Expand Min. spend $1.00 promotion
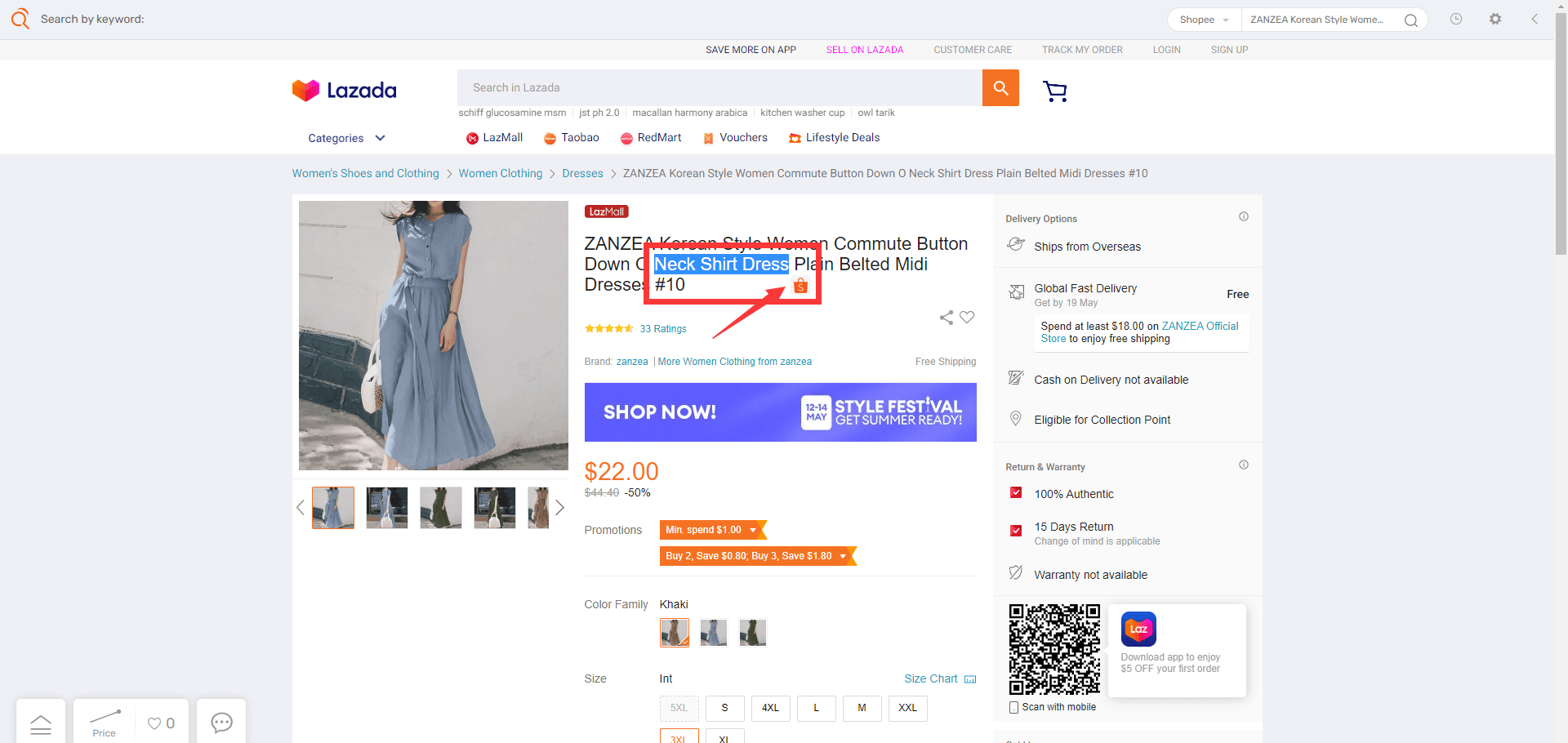This screenshot has width=1568, height=743. 714,530
